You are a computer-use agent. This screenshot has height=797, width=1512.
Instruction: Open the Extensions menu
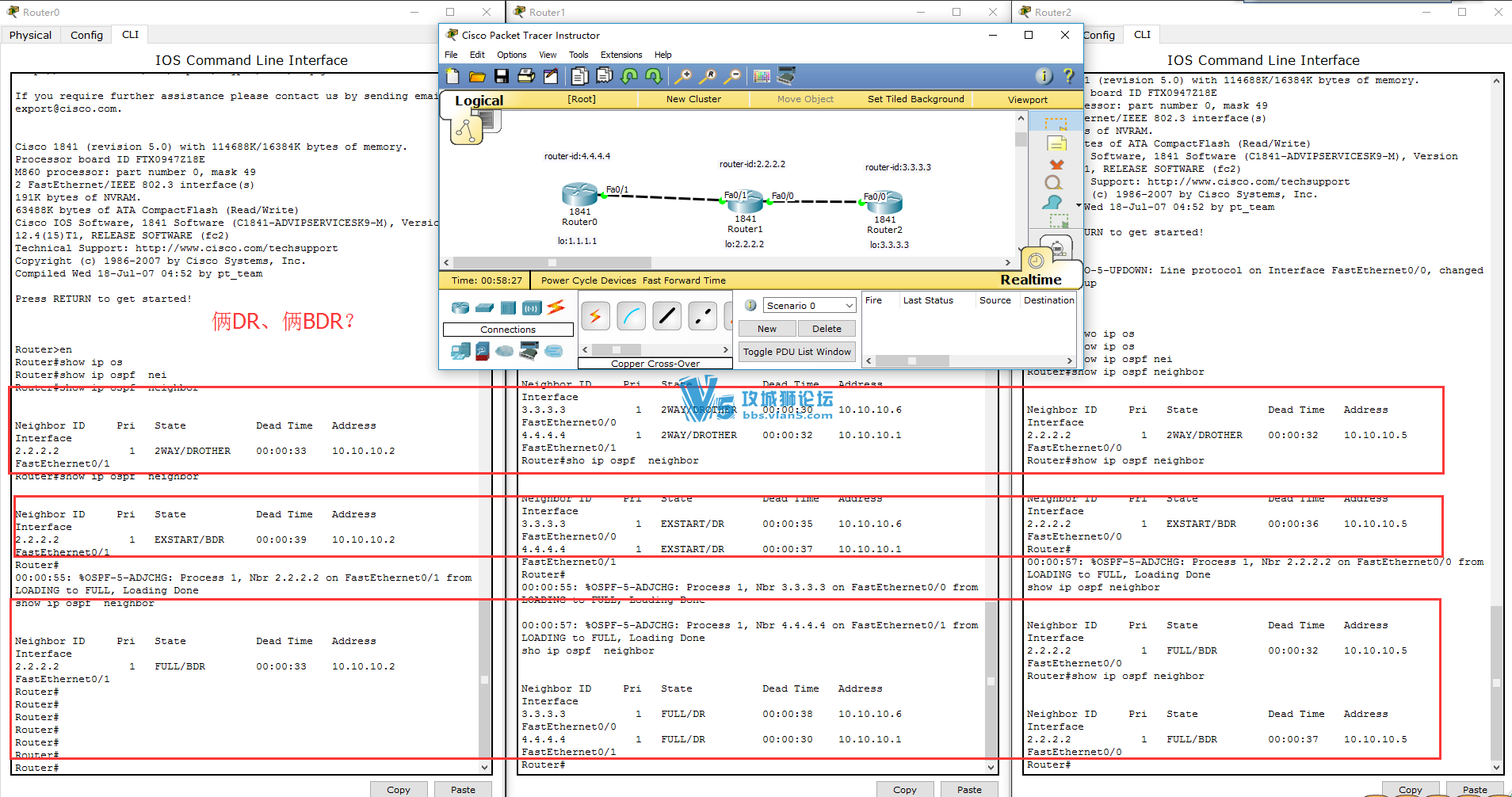(x=621, y=55)
